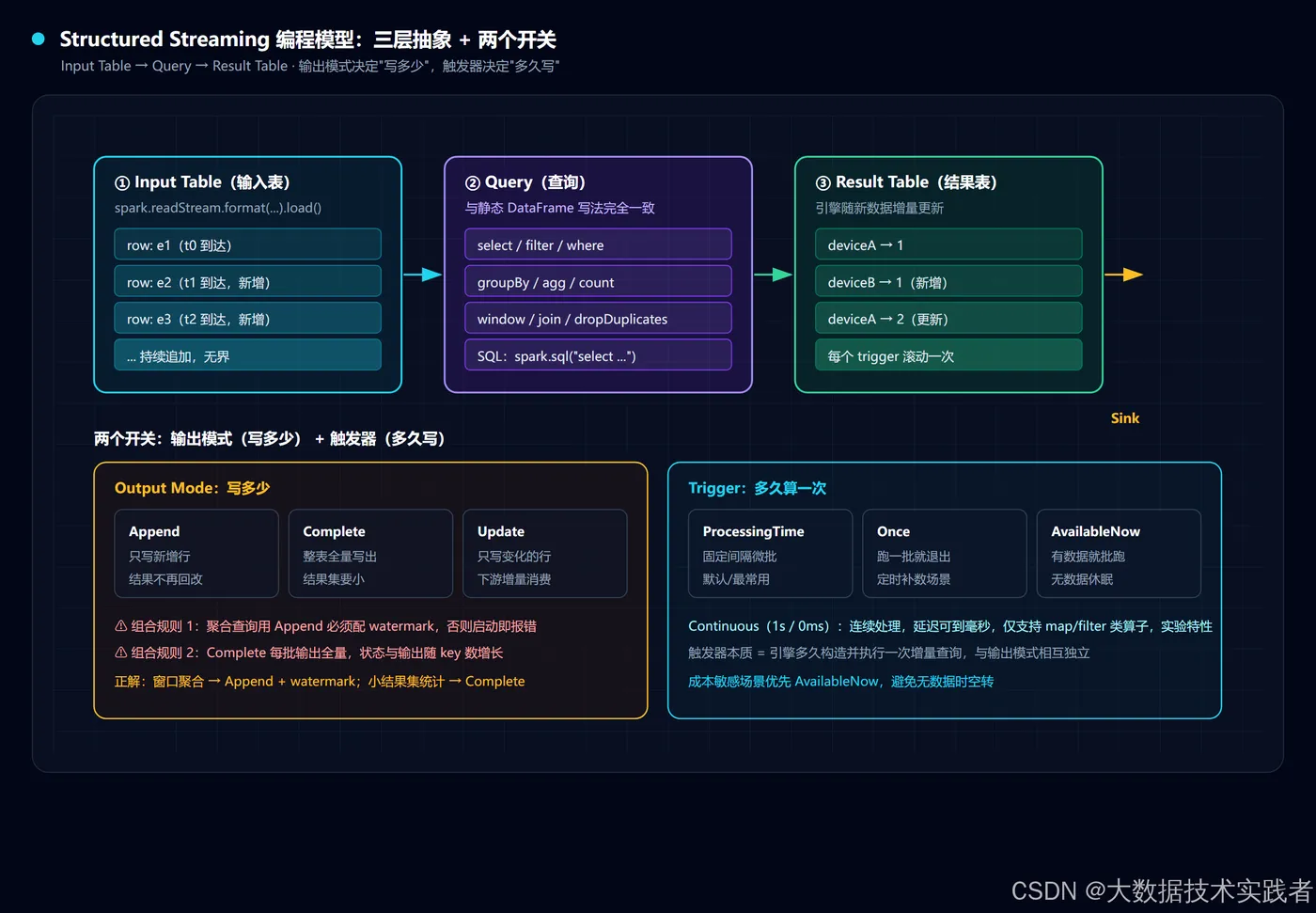
Task: Click the 'window / join / dropDuplicates' row
Action: pos(598,319)
